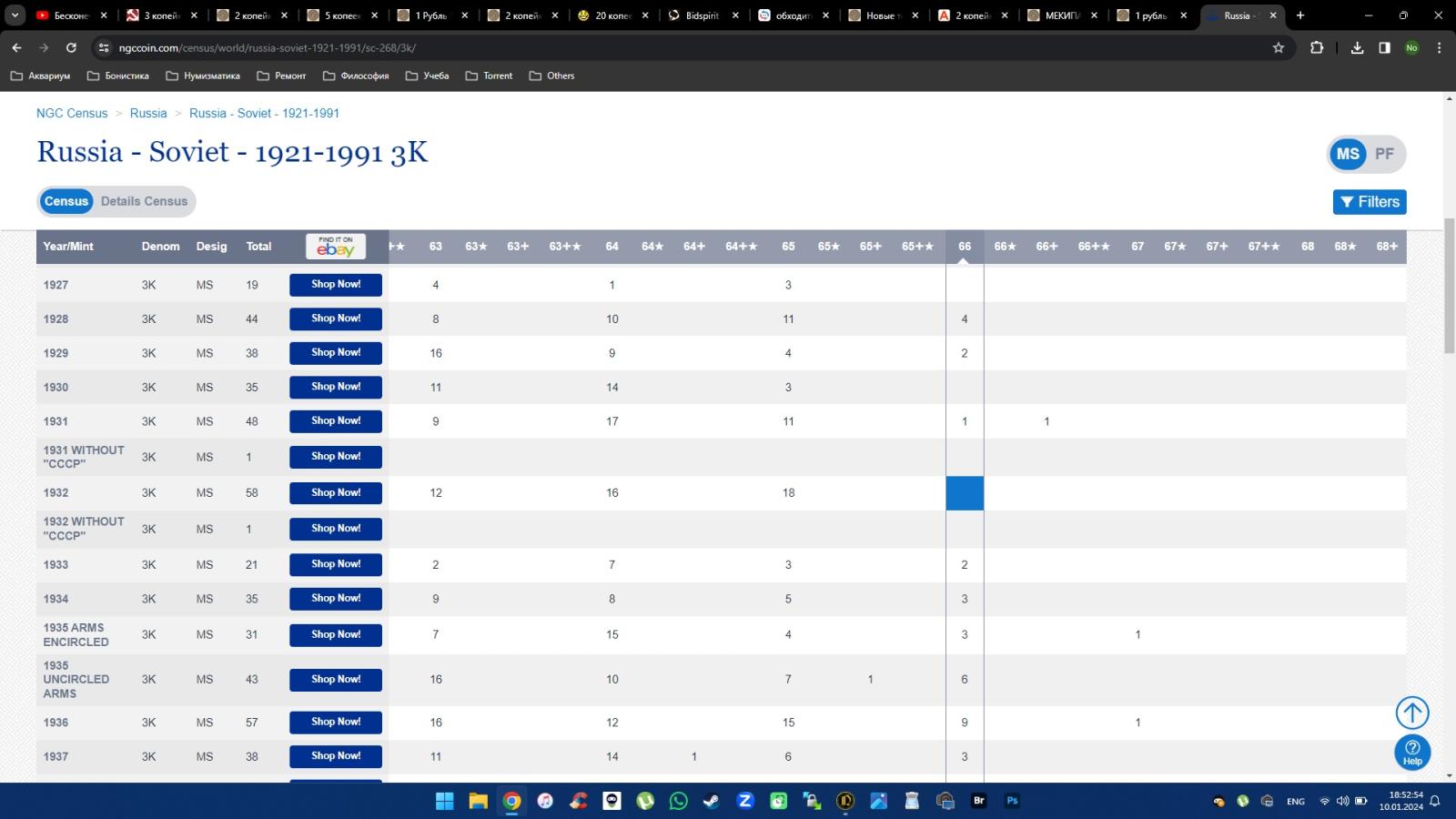1456x819 pixels.
Task: Click the page vertical scrollbar thumb
Action: (x=1450, y=287)
